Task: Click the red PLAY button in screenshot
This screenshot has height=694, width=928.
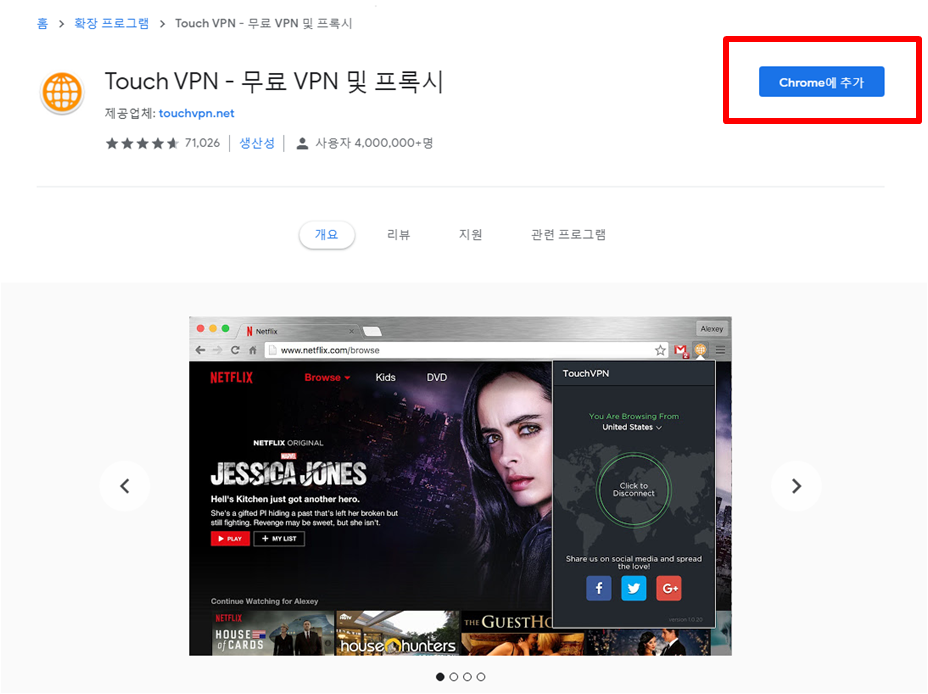Action: click(230, 538)
